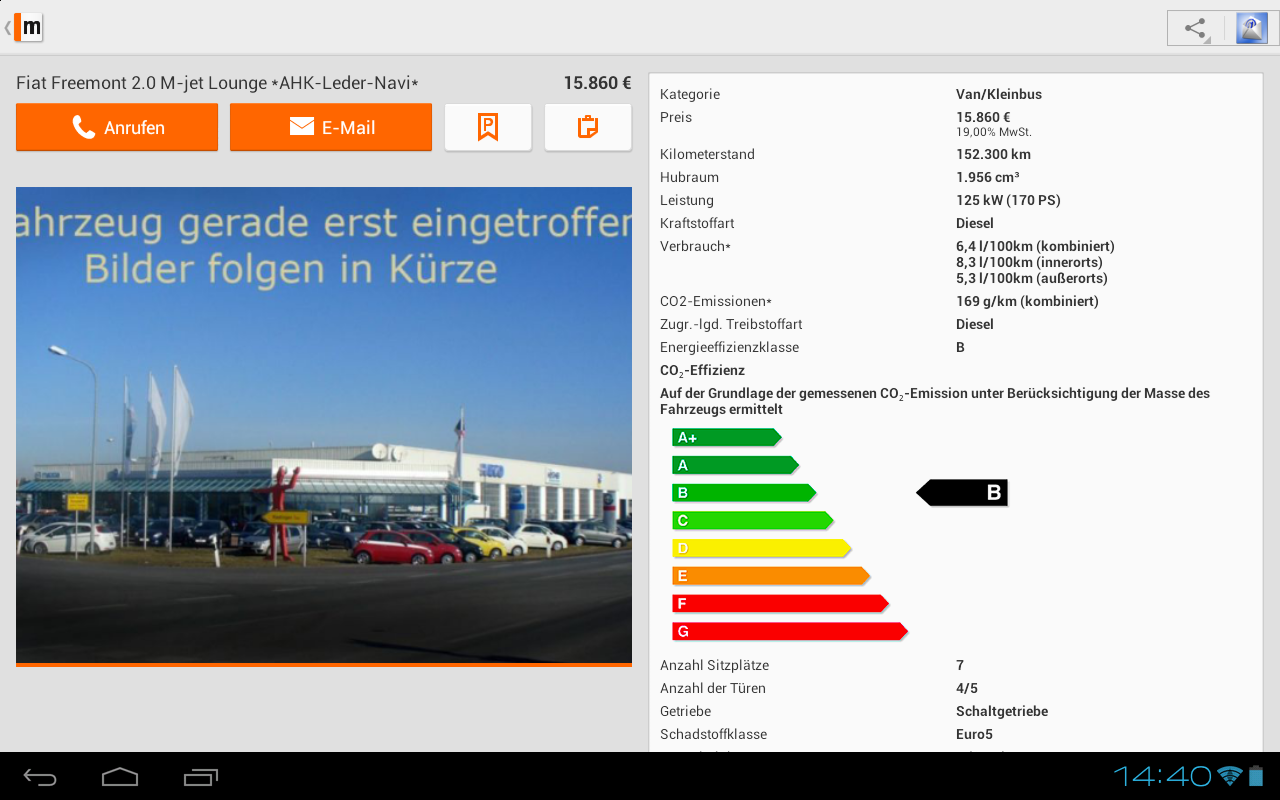Tap the clock in the status bar
Viewport: 1280px width, 800px height.
[1162, 776]
